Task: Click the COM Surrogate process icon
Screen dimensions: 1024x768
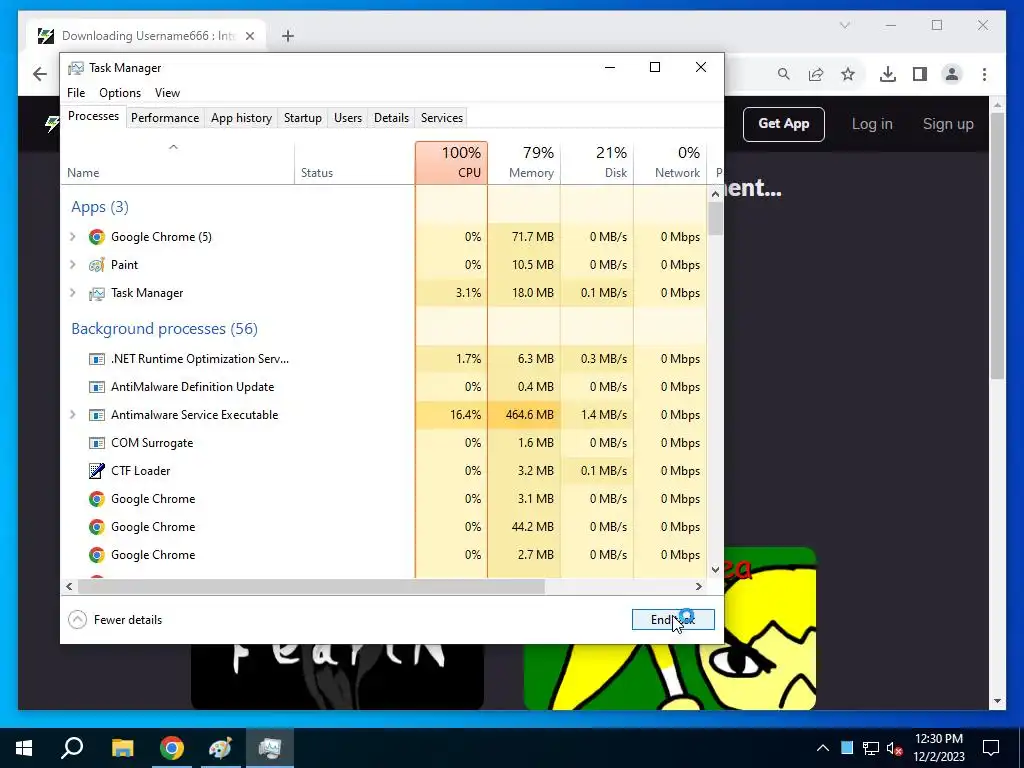Action: coord(97,443)
